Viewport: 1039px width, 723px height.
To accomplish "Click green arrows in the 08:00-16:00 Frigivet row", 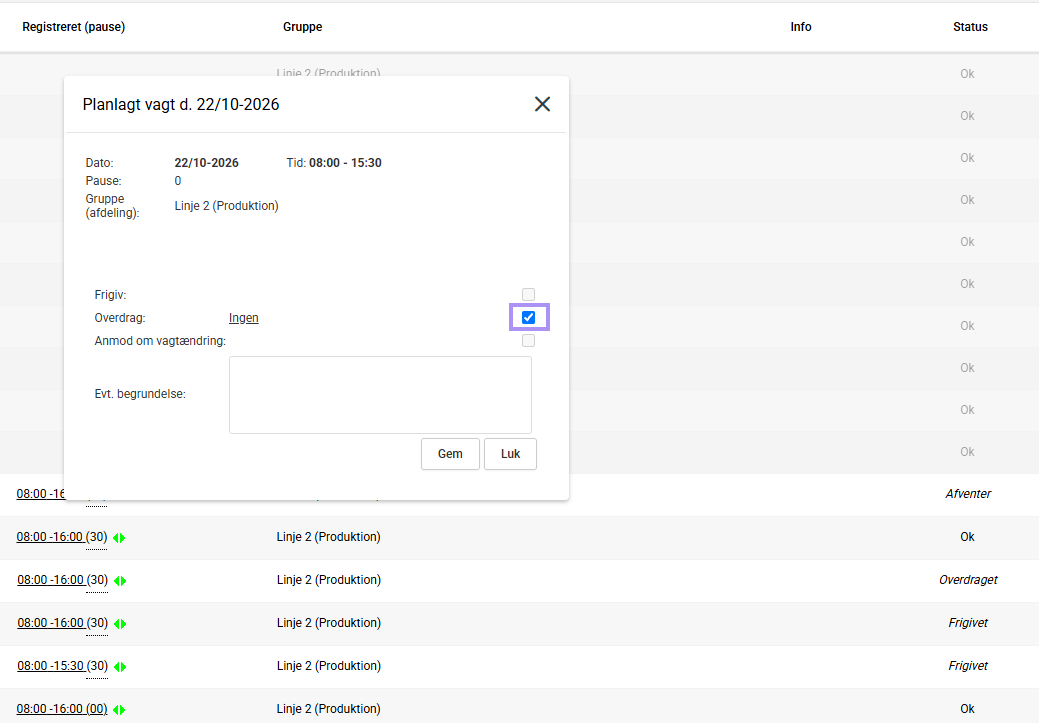I will (x=120, y=624).
